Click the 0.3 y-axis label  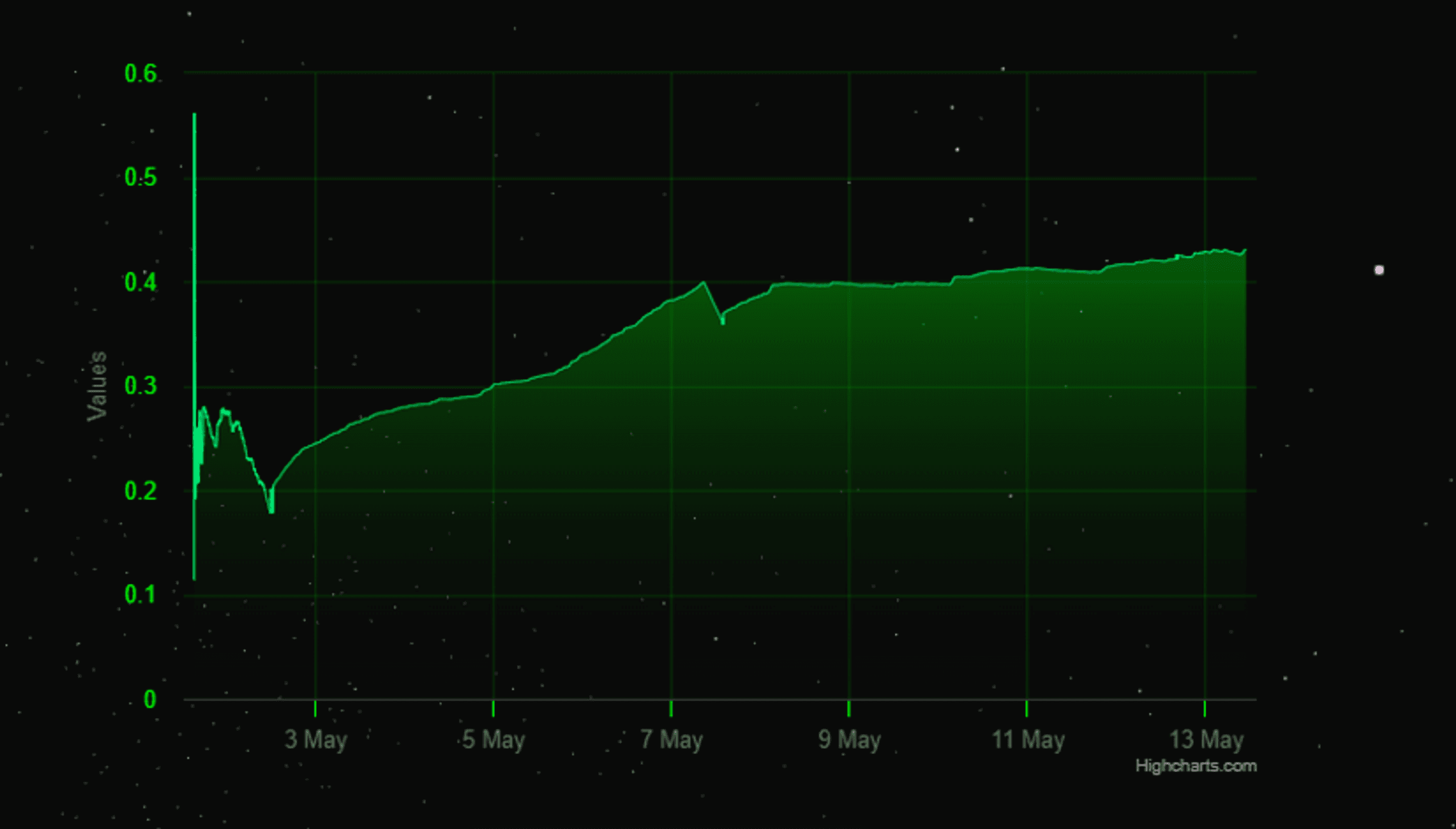tap(140, 387)
